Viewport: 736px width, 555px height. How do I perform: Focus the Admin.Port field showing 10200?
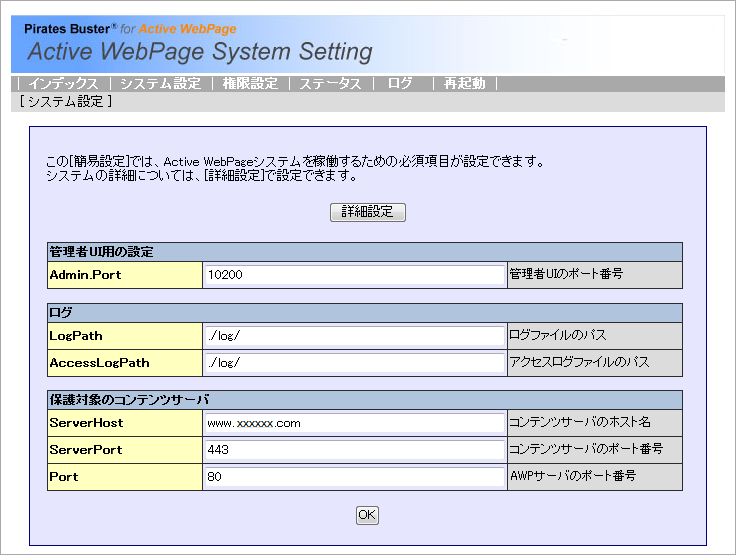tap(355, 274)
